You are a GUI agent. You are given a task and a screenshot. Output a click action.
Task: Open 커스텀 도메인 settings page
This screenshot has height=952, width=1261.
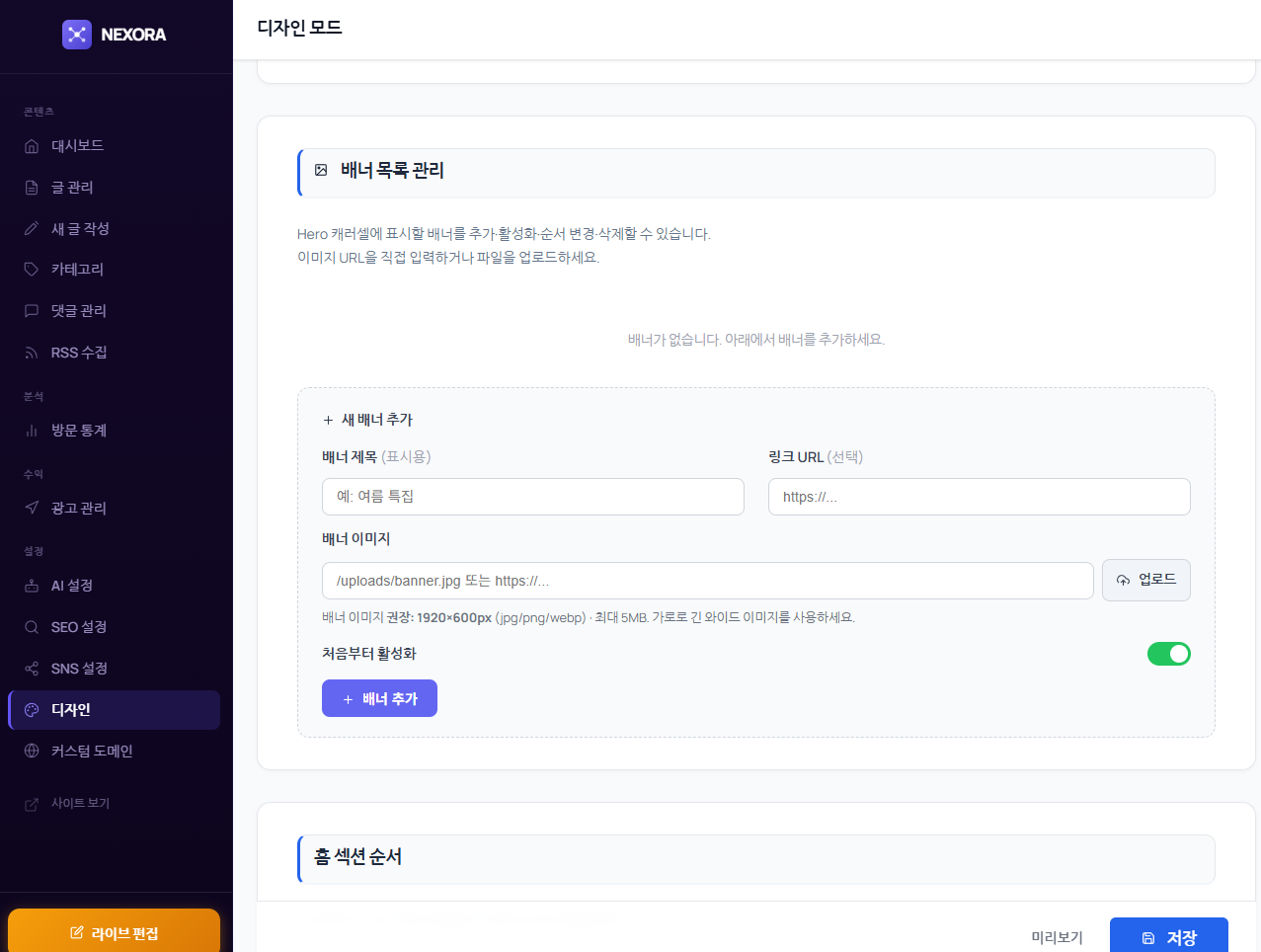[x=92, y=752]
